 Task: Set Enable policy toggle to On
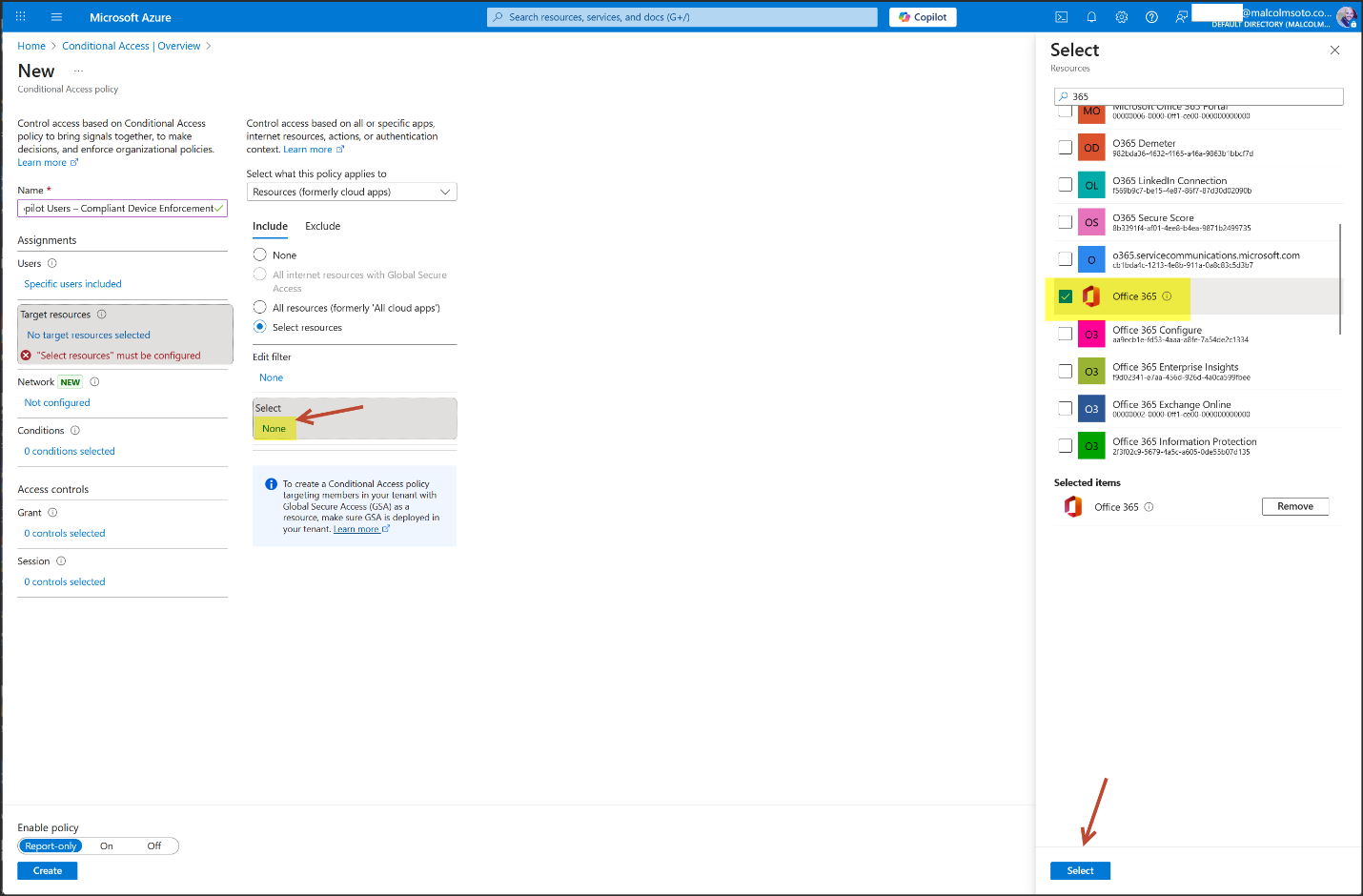(107, 845)
